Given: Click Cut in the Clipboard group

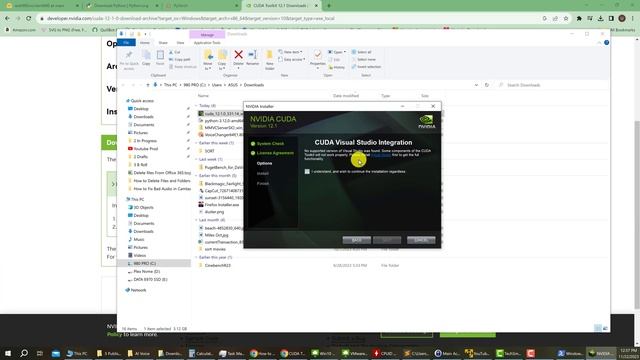Looking at the screenshot, I should coord(175,52).
